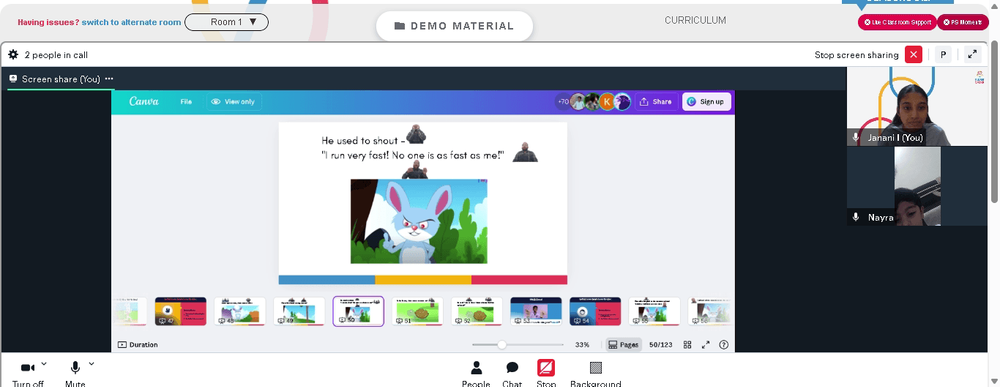1000x387 pixels.
Task: Click Live Classroom Support button
Action: pyautogui.click(x=897, y=22)
